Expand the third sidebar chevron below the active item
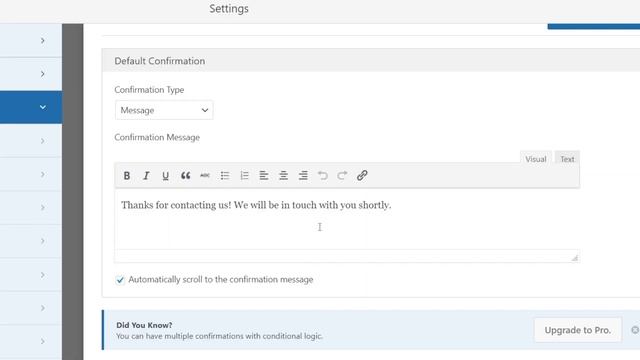This screenshot has width=640, height=360. click(42, 208)
